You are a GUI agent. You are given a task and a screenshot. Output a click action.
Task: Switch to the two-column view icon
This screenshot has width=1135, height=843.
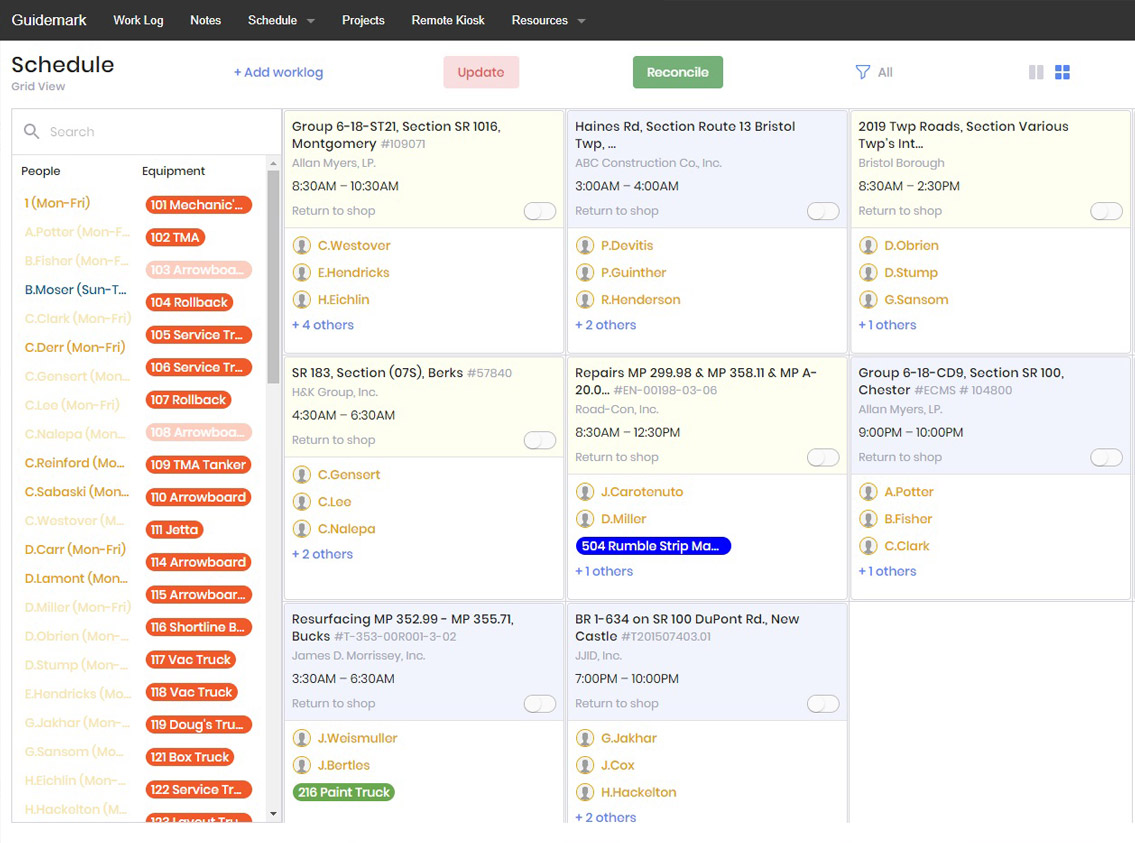[x=1036, y=72]
